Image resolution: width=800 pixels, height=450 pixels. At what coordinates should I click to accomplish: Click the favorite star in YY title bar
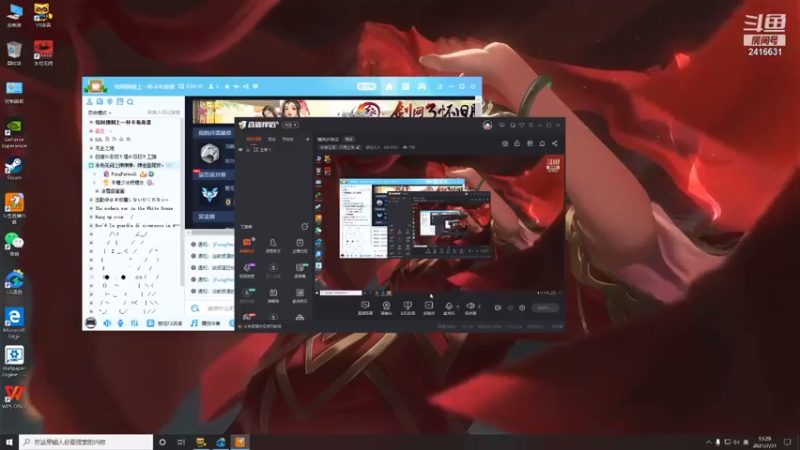227,87
